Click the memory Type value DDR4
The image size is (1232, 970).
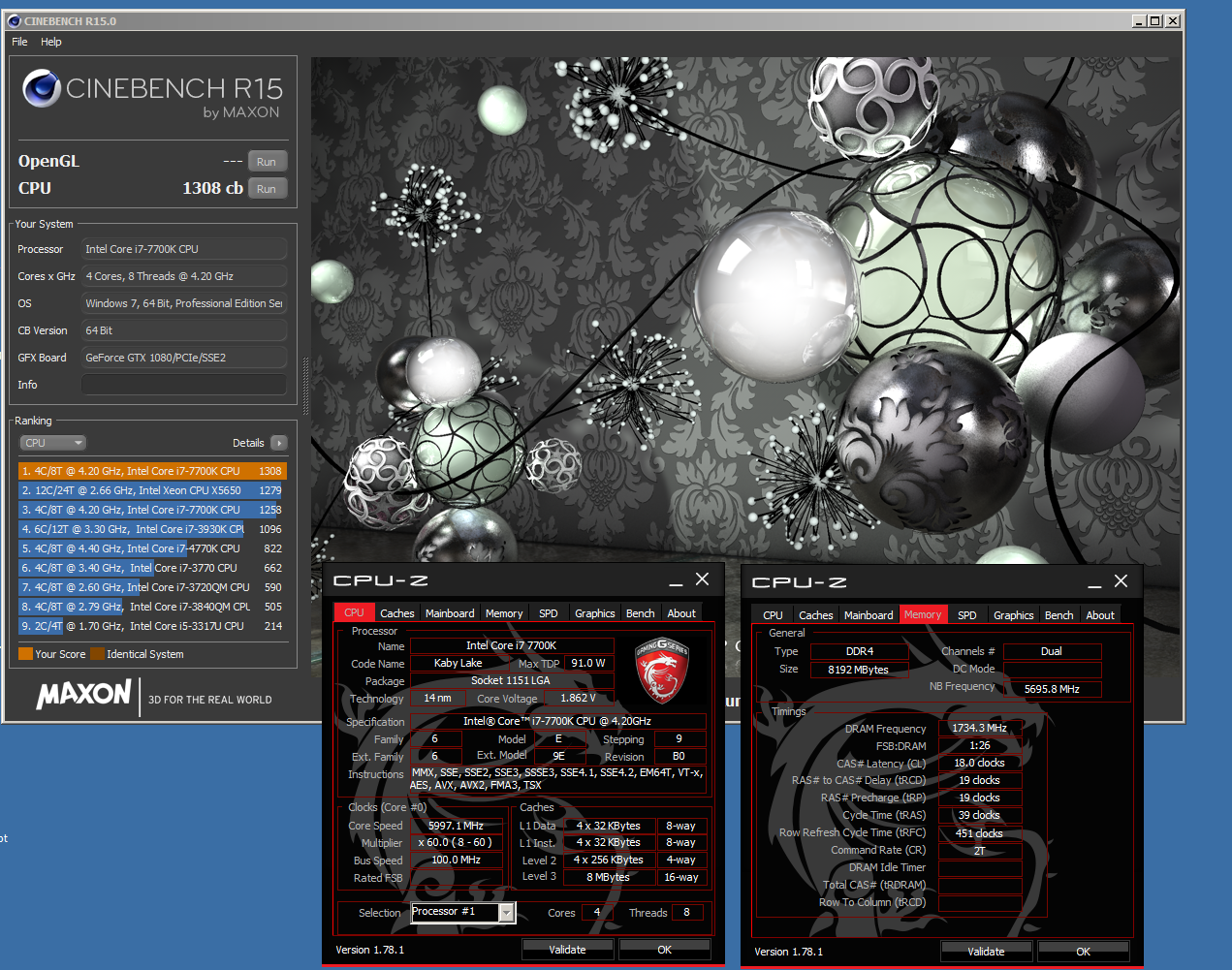tap(860, 651)
